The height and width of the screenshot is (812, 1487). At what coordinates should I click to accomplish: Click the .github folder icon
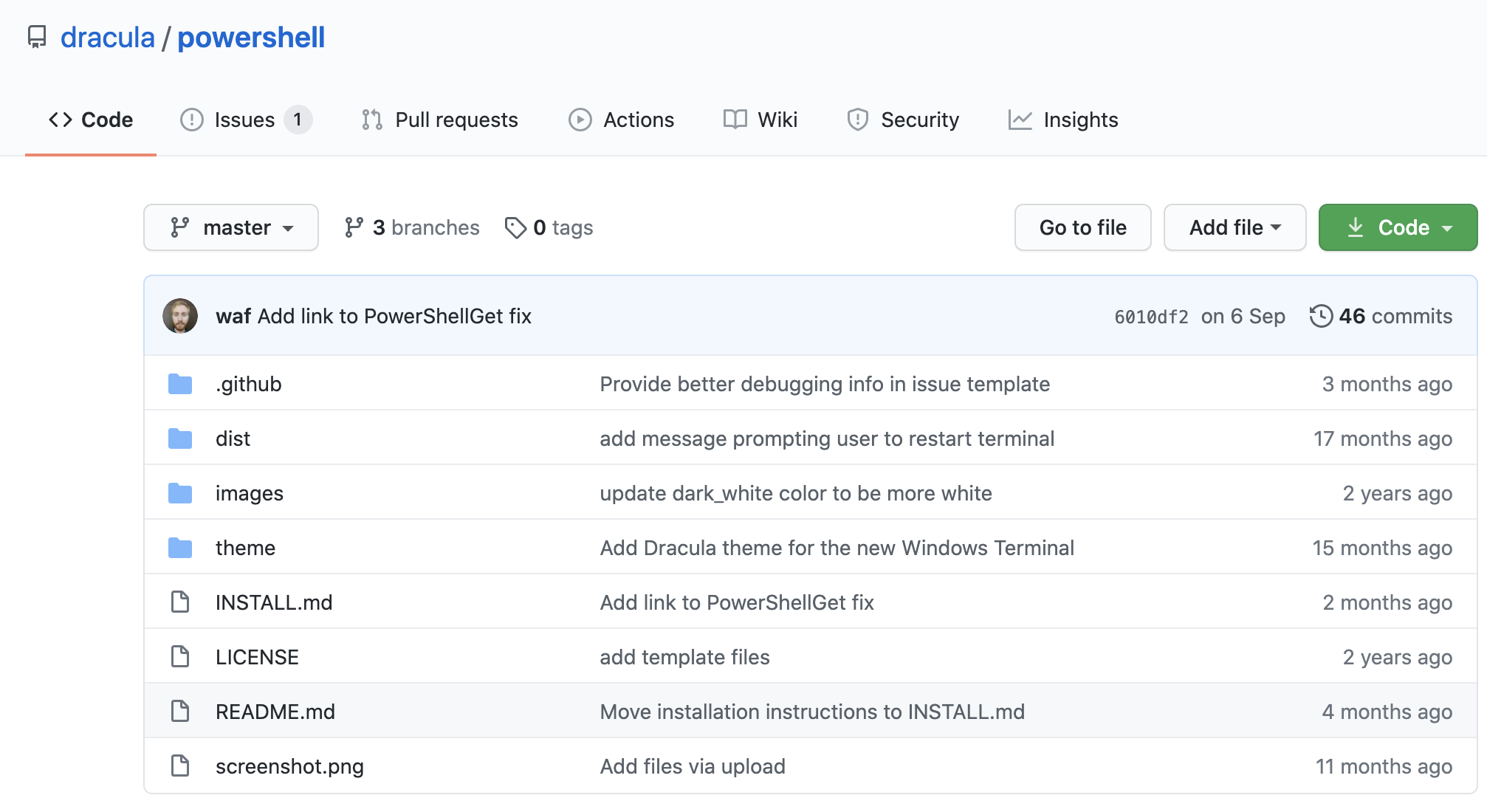point(180,384)
